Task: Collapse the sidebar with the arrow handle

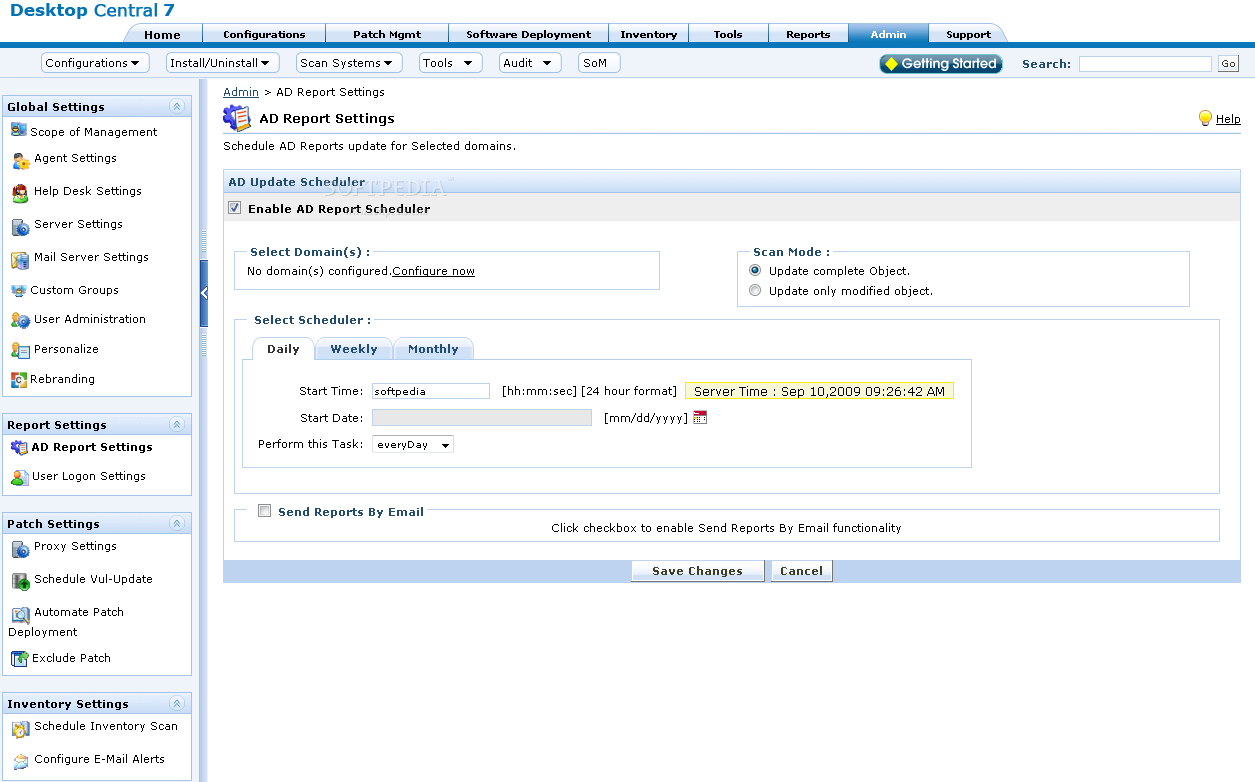Action: (x=204, y=293)
